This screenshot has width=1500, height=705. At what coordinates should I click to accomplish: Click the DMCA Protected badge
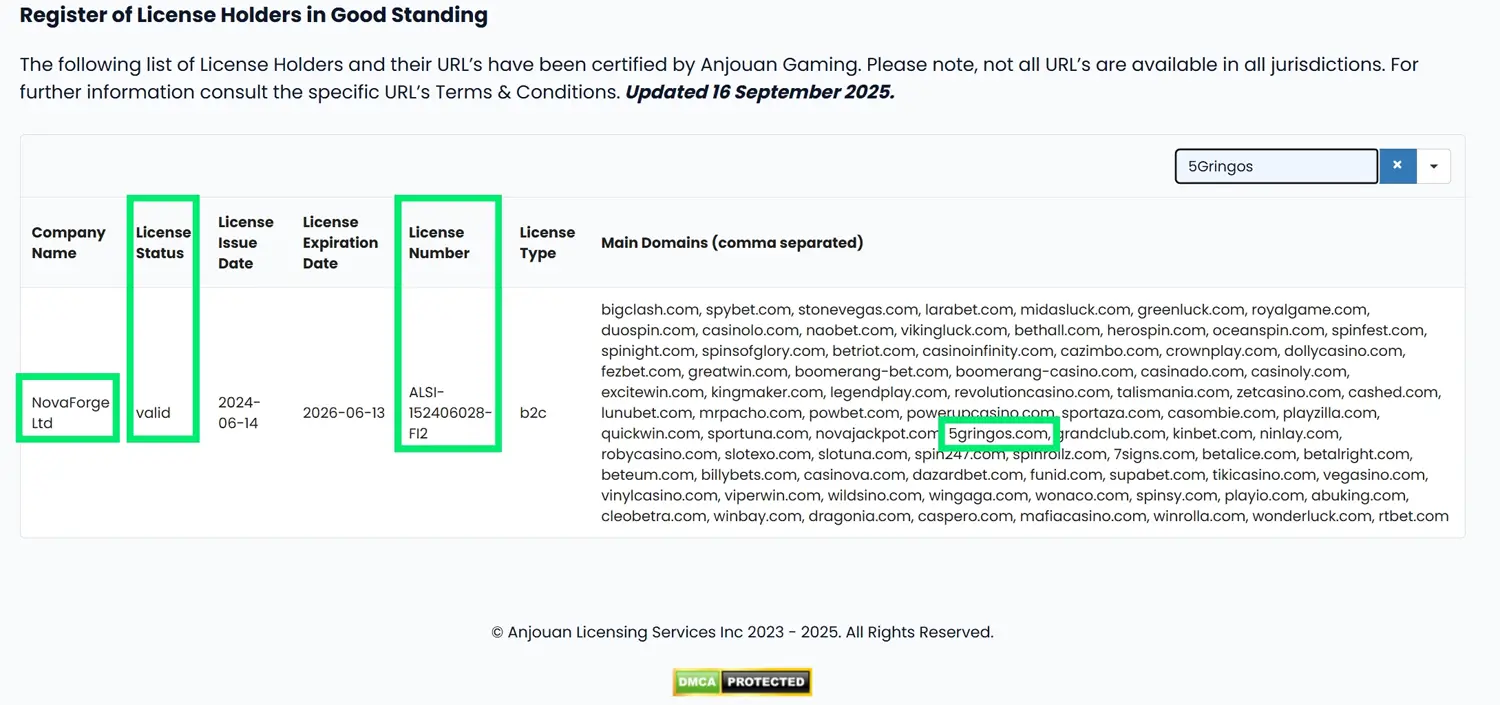(741, 681)
